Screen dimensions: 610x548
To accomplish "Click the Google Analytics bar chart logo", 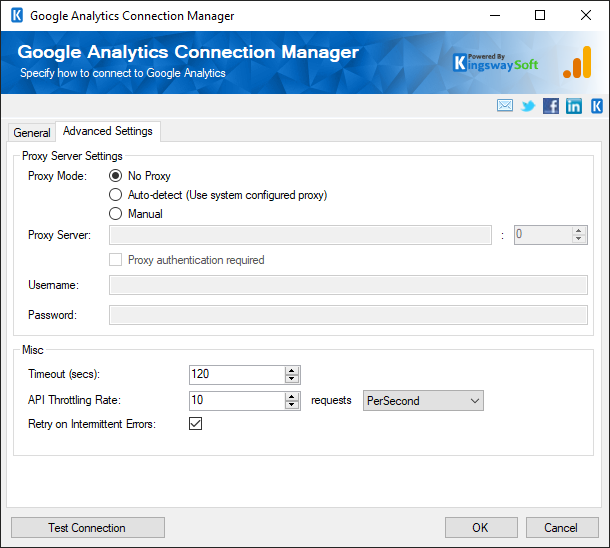I will pos(577,62).
